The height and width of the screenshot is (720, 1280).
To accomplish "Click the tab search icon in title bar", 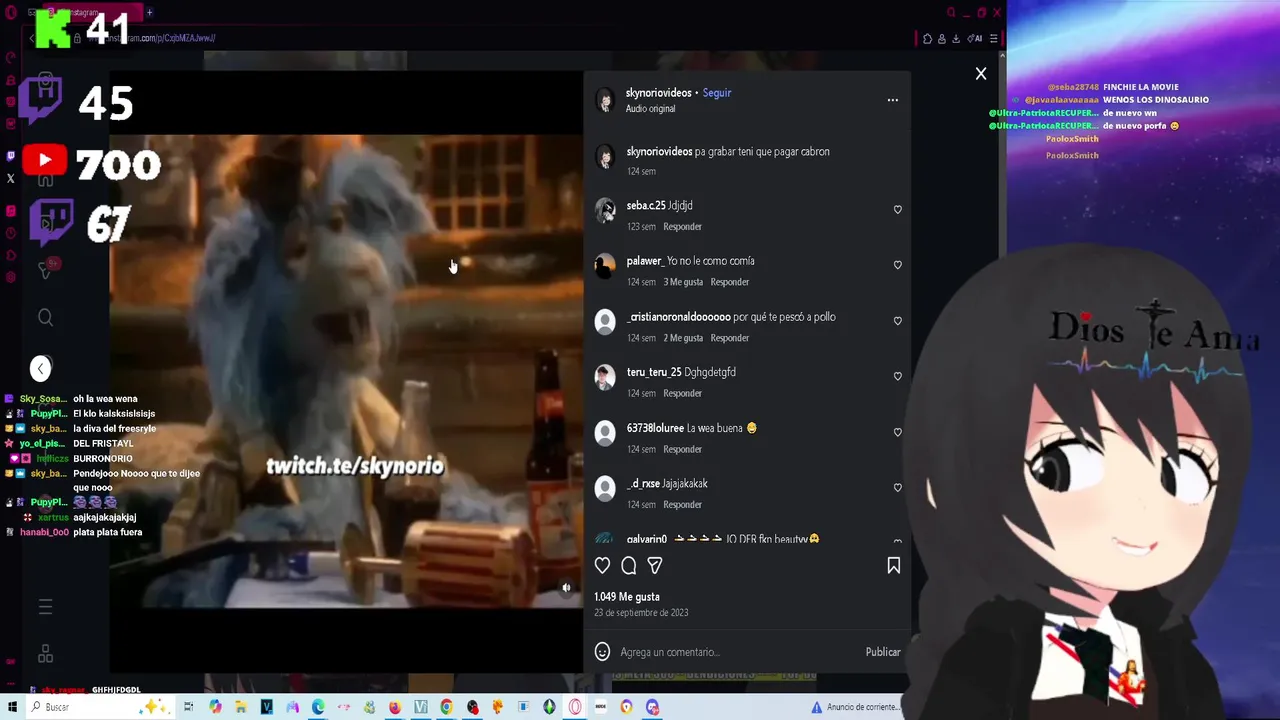I will pyautogui.click(x=951, y=12).
